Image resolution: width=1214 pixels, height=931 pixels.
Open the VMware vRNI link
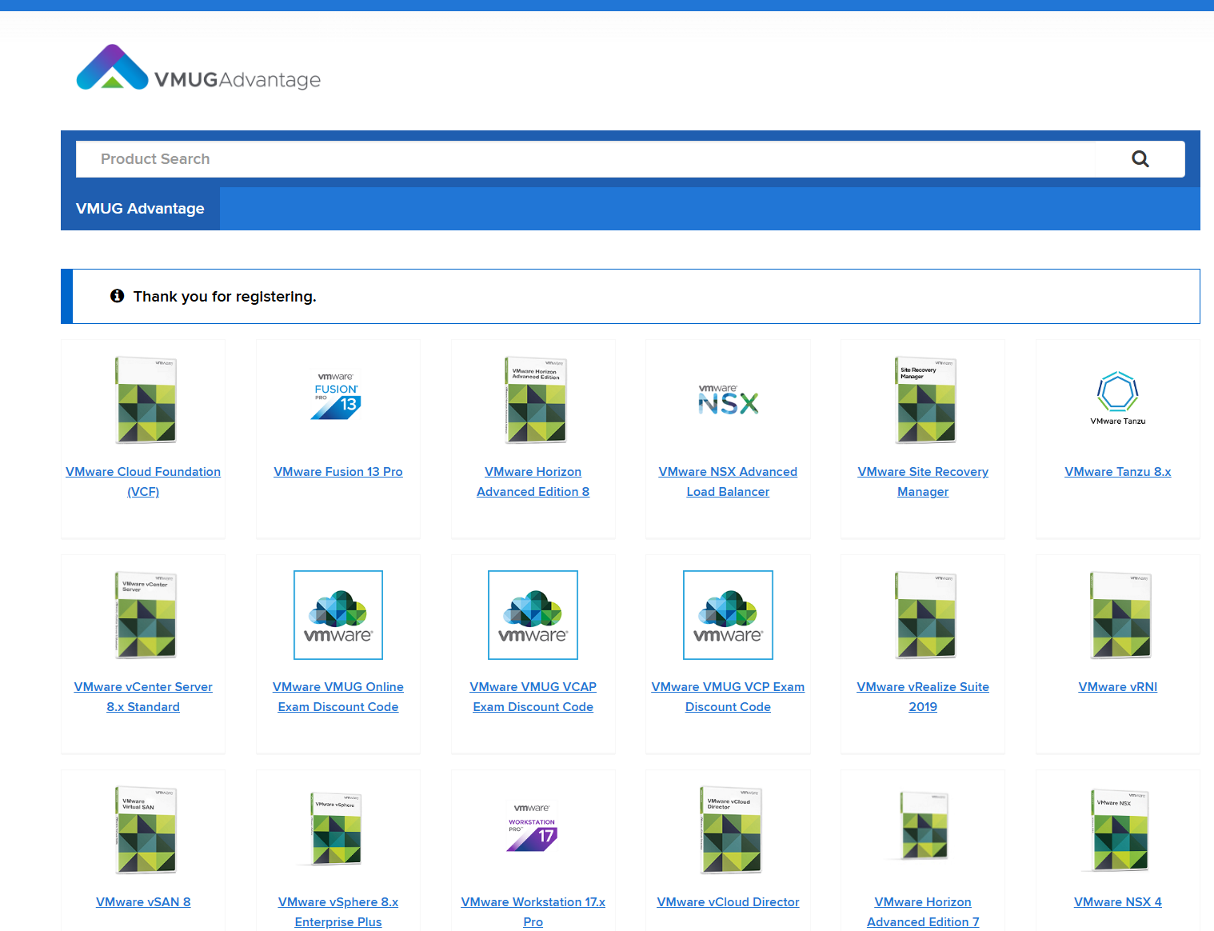pyautogui.click(x=1118, y=687)
